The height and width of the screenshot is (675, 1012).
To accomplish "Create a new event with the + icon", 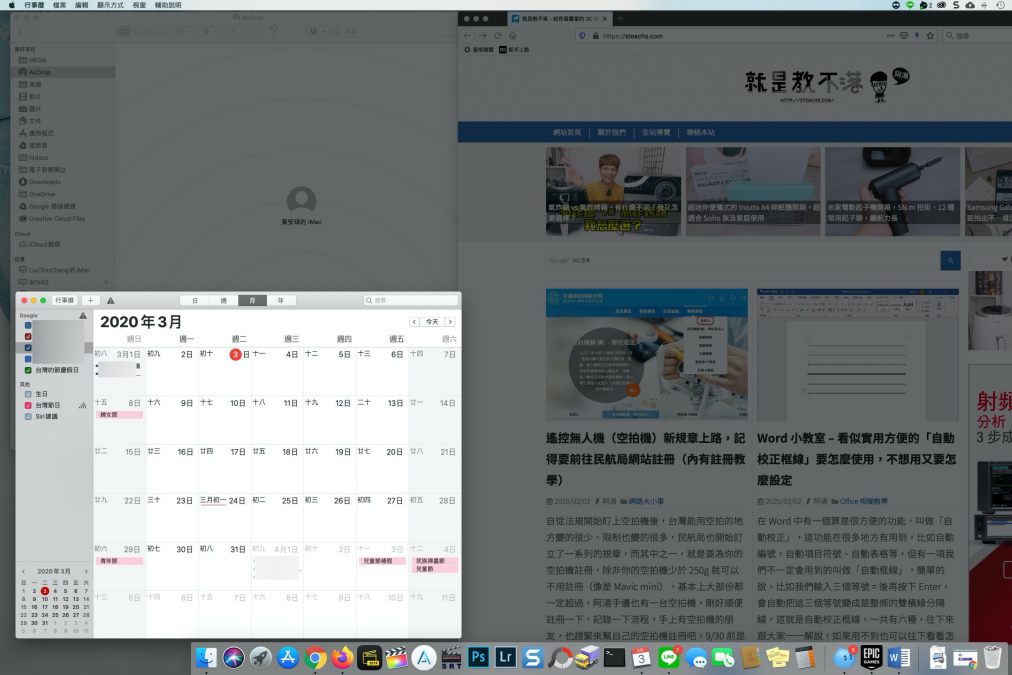I will 90,299.
